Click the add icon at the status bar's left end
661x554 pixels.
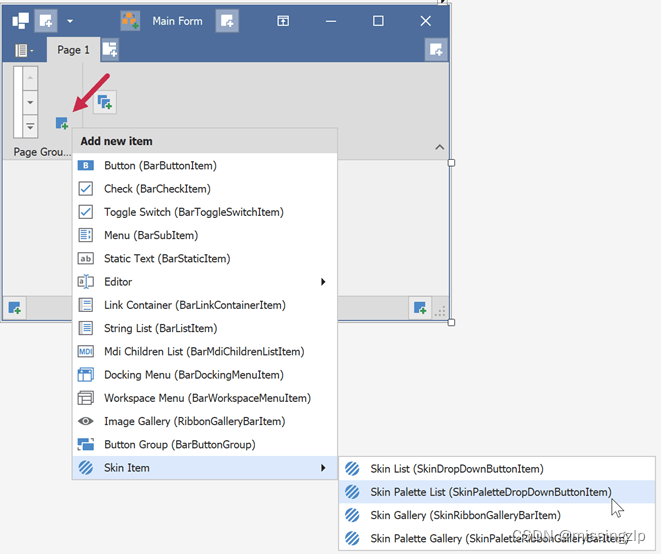coord(15,308)
